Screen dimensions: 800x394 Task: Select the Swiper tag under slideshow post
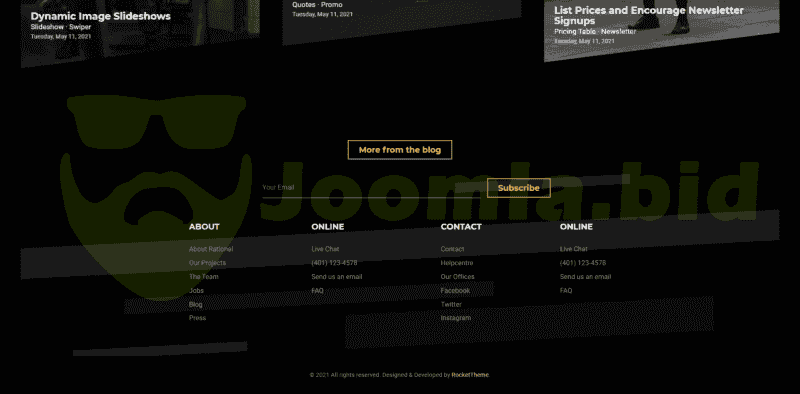tap(80, 27)
